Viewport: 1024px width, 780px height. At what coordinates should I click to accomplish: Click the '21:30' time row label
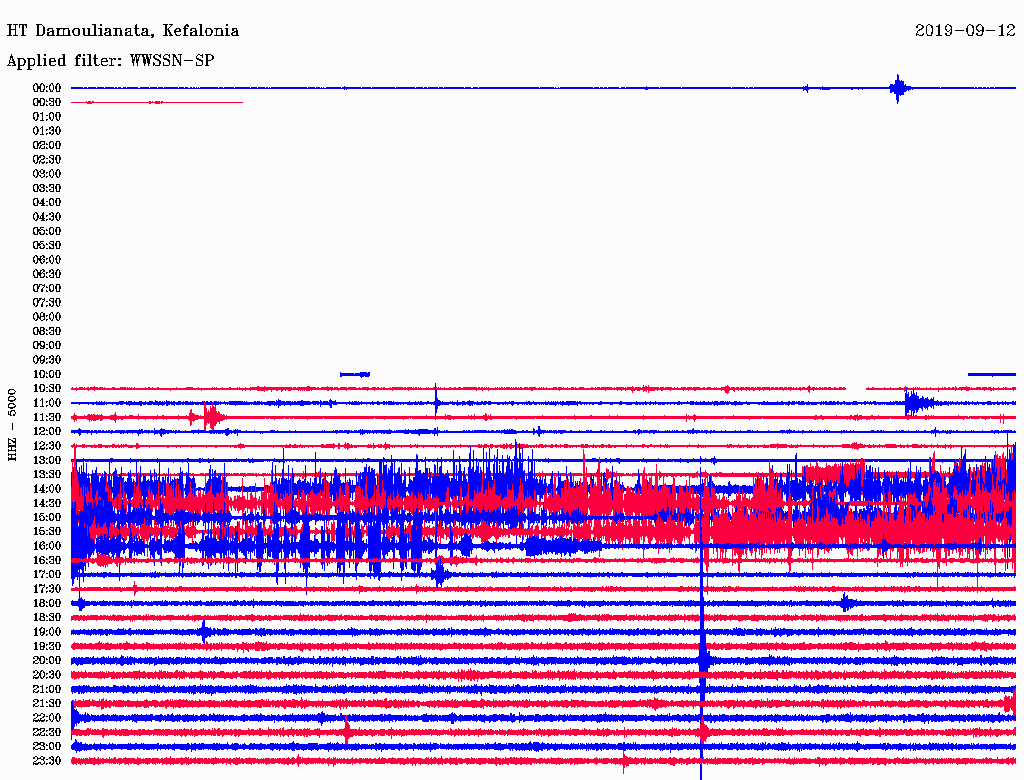[x=47, y=704]
